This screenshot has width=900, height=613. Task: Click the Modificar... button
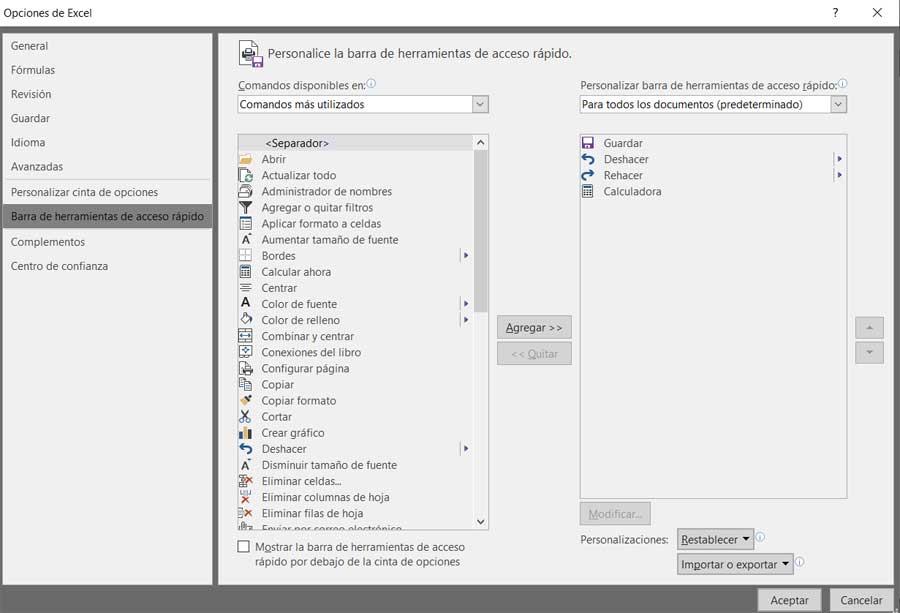tap(615, 514)
